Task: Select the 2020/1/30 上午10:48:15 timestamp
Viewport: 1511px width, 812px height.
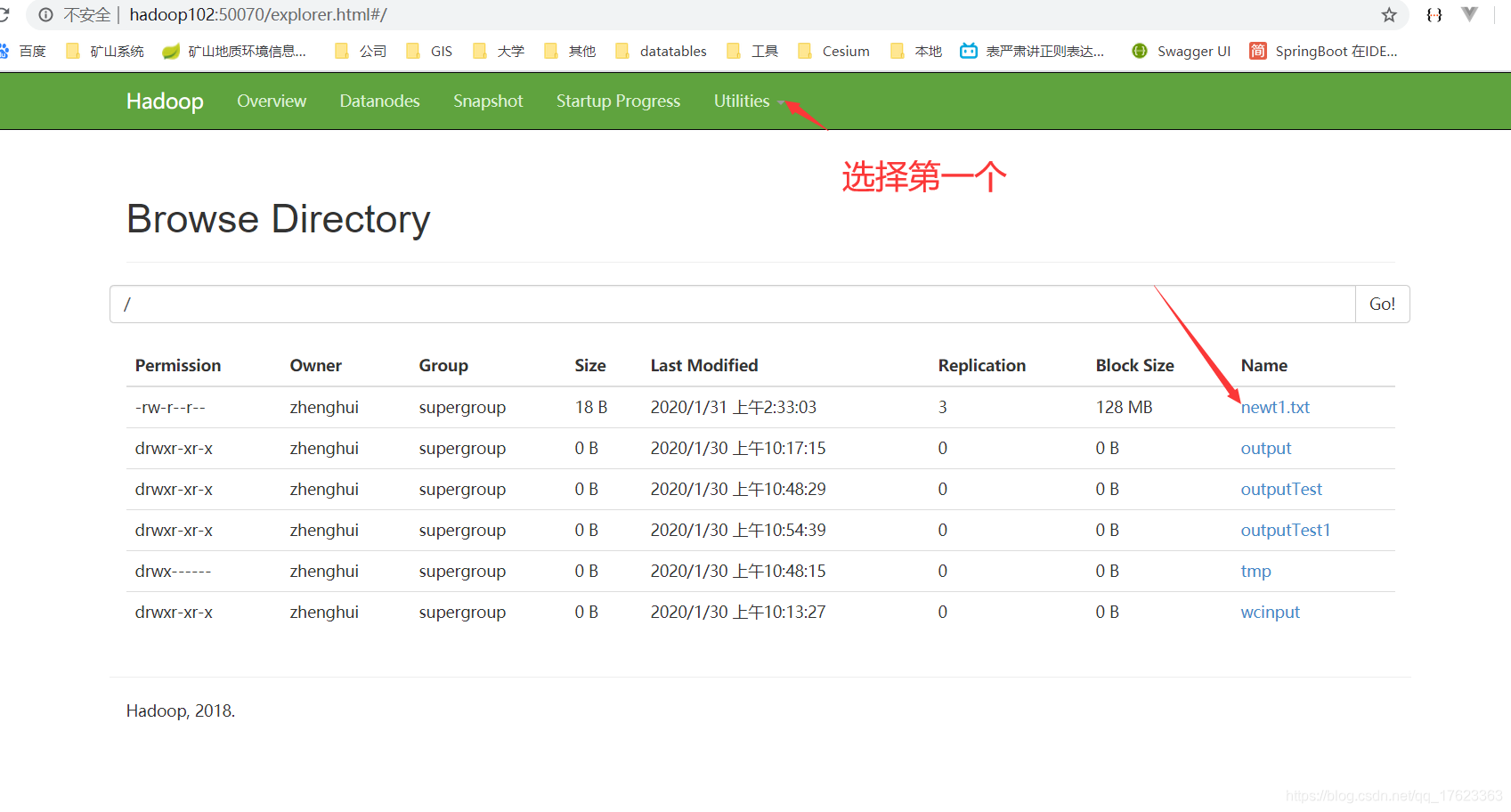Action: (738, 572)
